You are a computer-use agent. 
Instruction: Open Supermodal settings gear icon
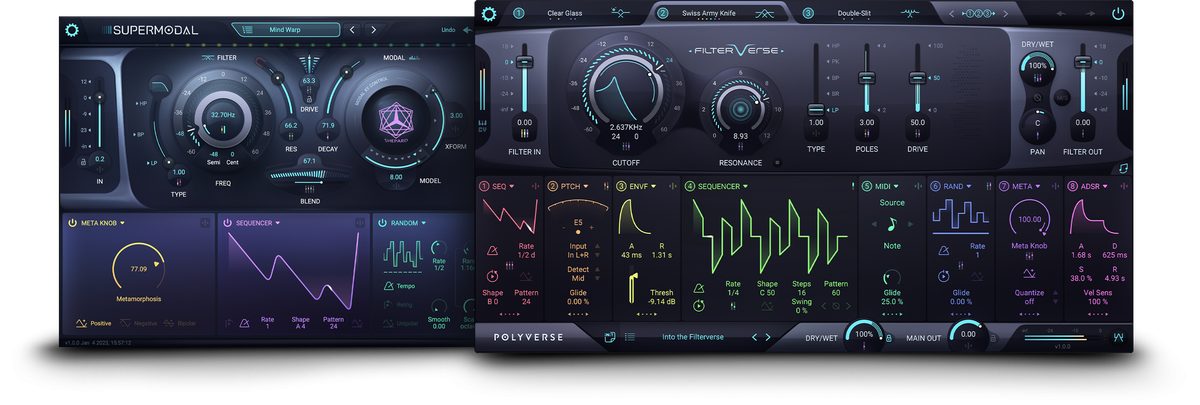pyautogui.click(x=72, y=30)
